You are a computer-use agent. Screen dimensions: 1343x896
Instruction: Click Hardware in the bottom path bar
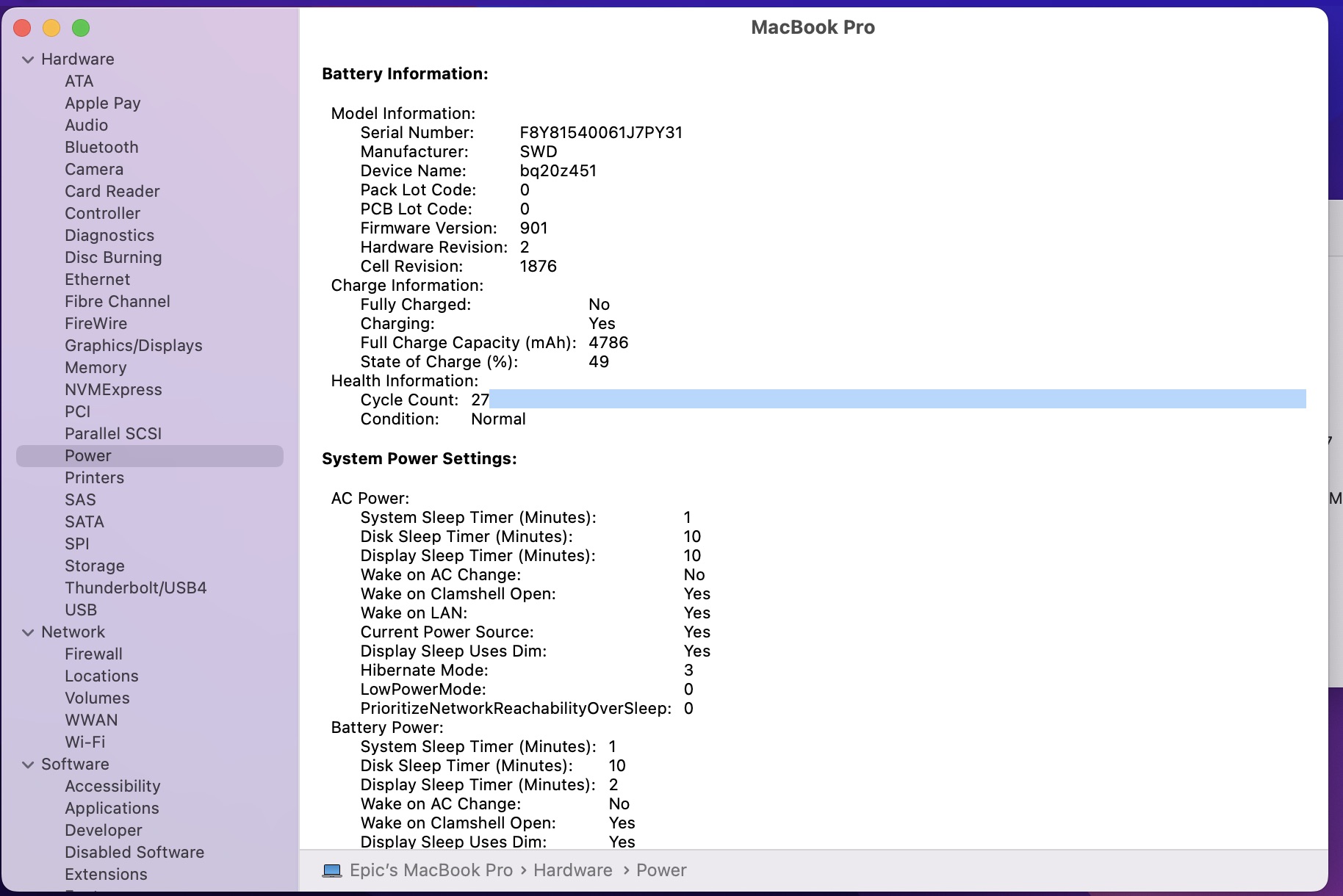(x=572, y=870)
